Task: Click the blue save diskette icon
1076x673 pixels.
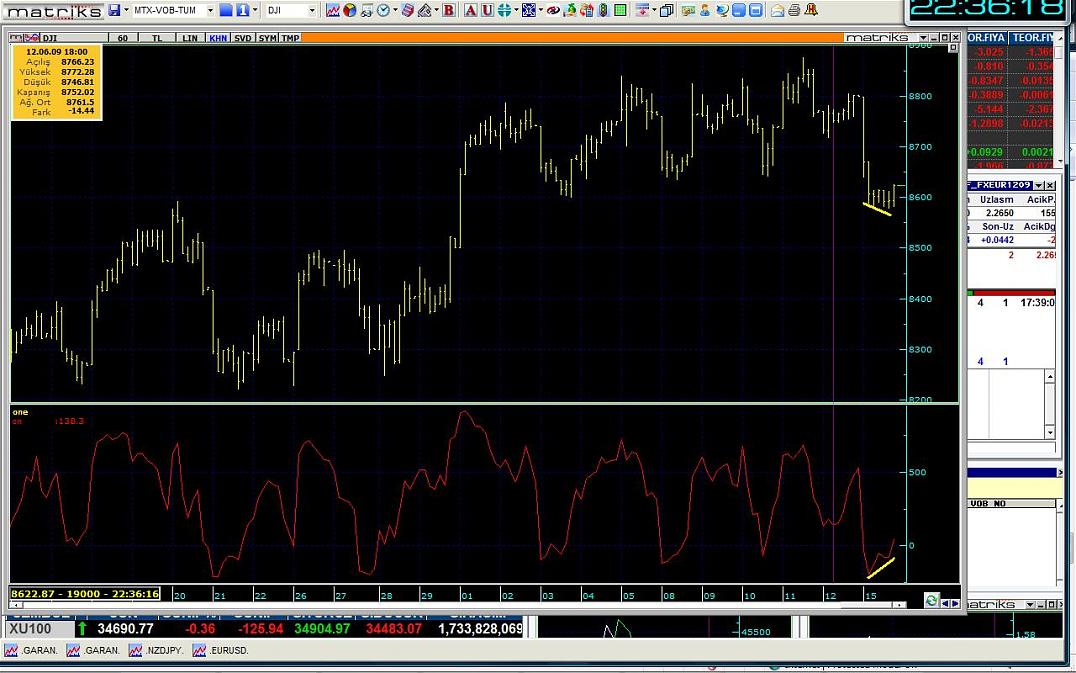Action: pyautogui.click(x=114, y=10)
